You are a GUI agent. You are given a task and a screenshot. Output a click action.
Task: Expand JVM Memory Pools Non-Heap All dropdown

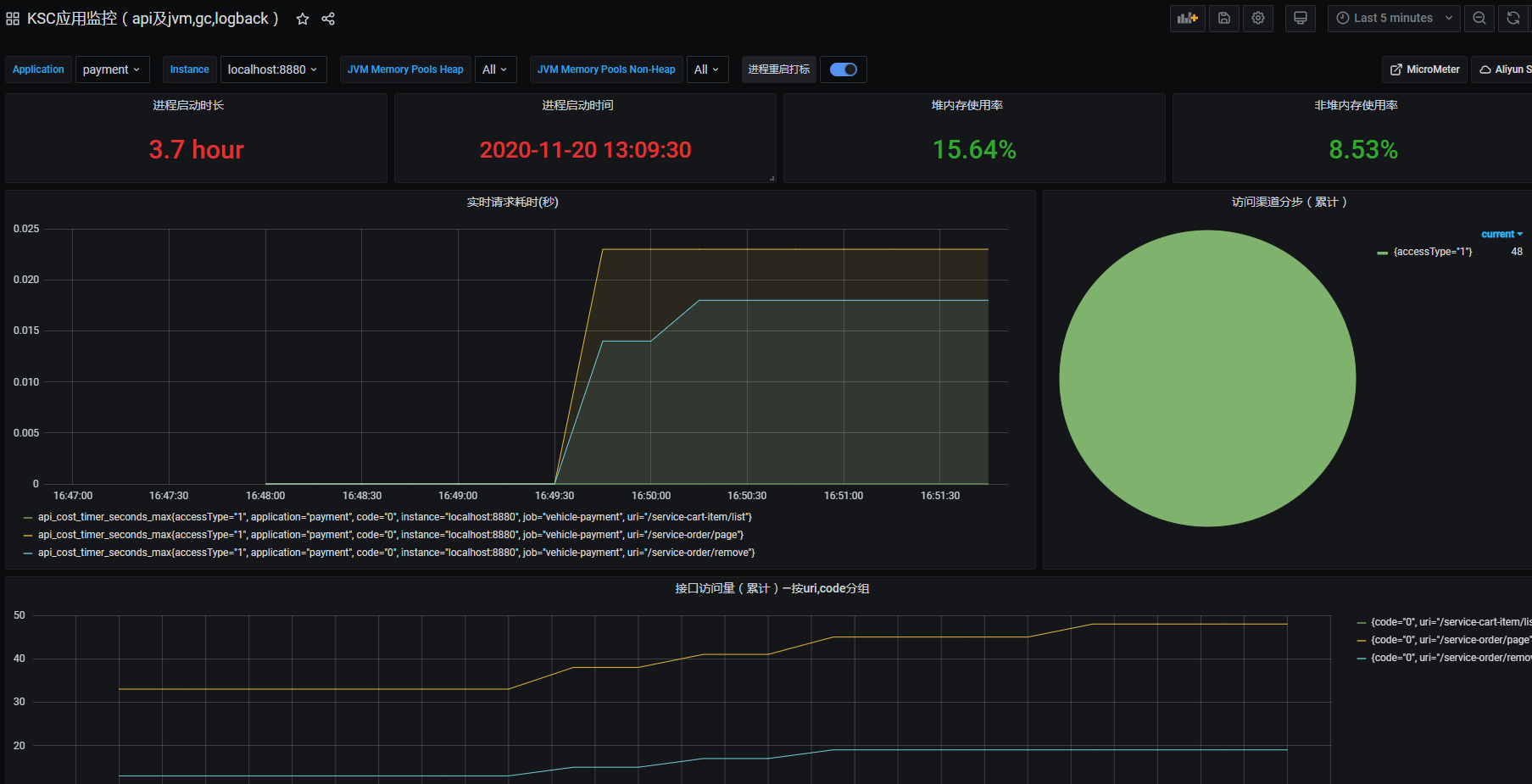(x=706, y=70)
